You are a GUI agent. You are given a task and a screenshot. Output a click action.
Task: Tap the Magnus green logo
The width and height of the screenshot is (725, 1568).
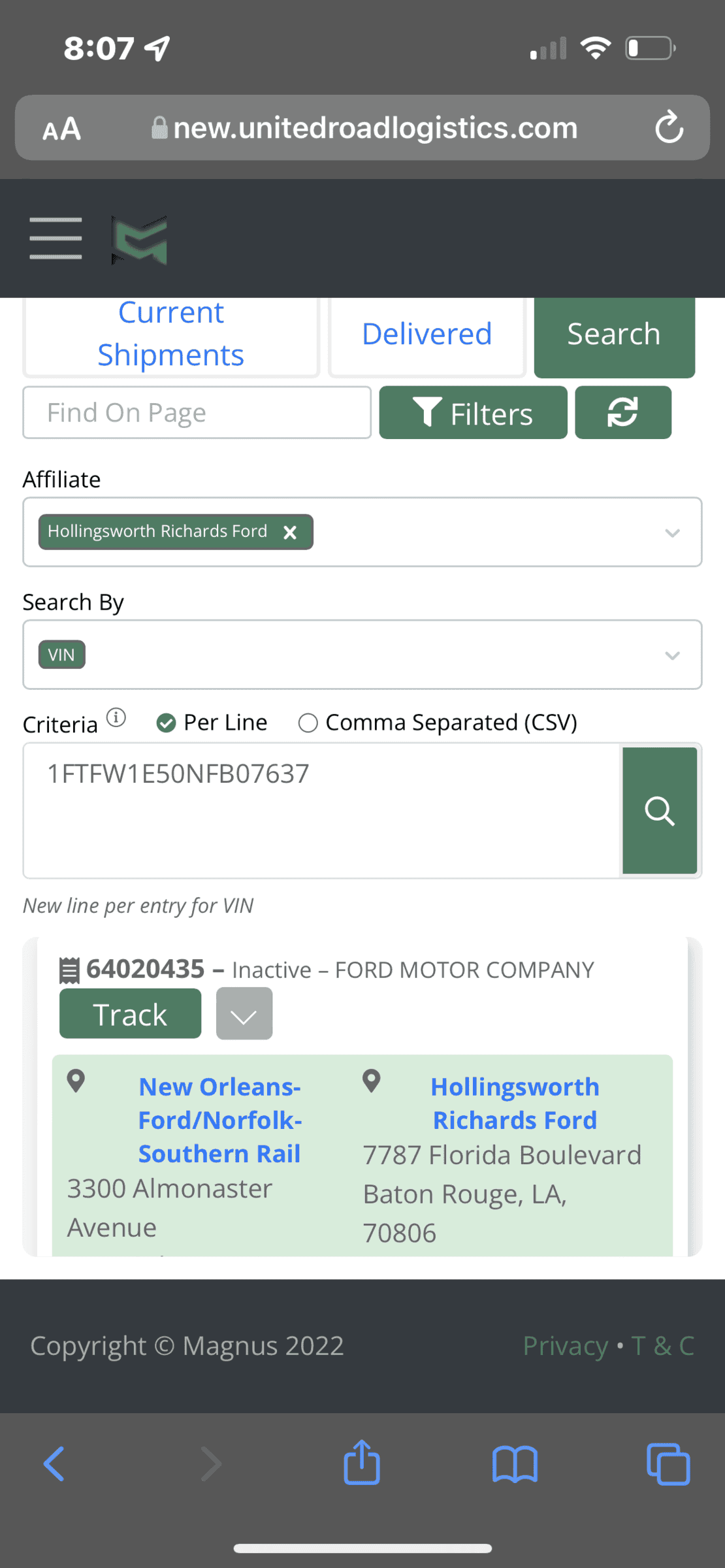click(x=139, y=240)
